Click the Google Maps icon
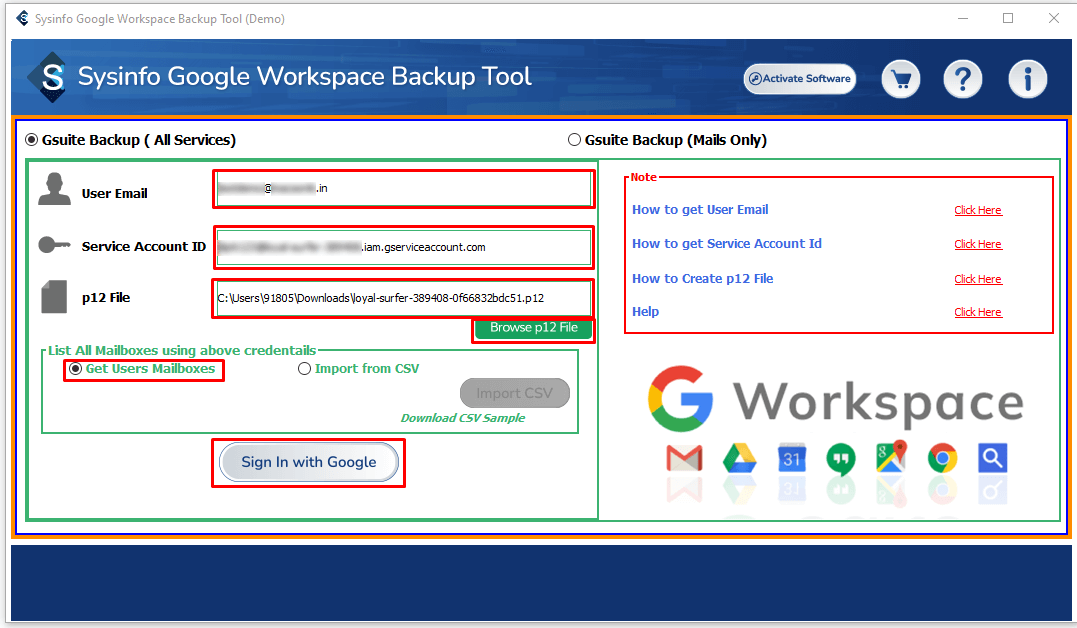Image resolution: width=1077 pixels, height=628 pixels. pos(892,457)
